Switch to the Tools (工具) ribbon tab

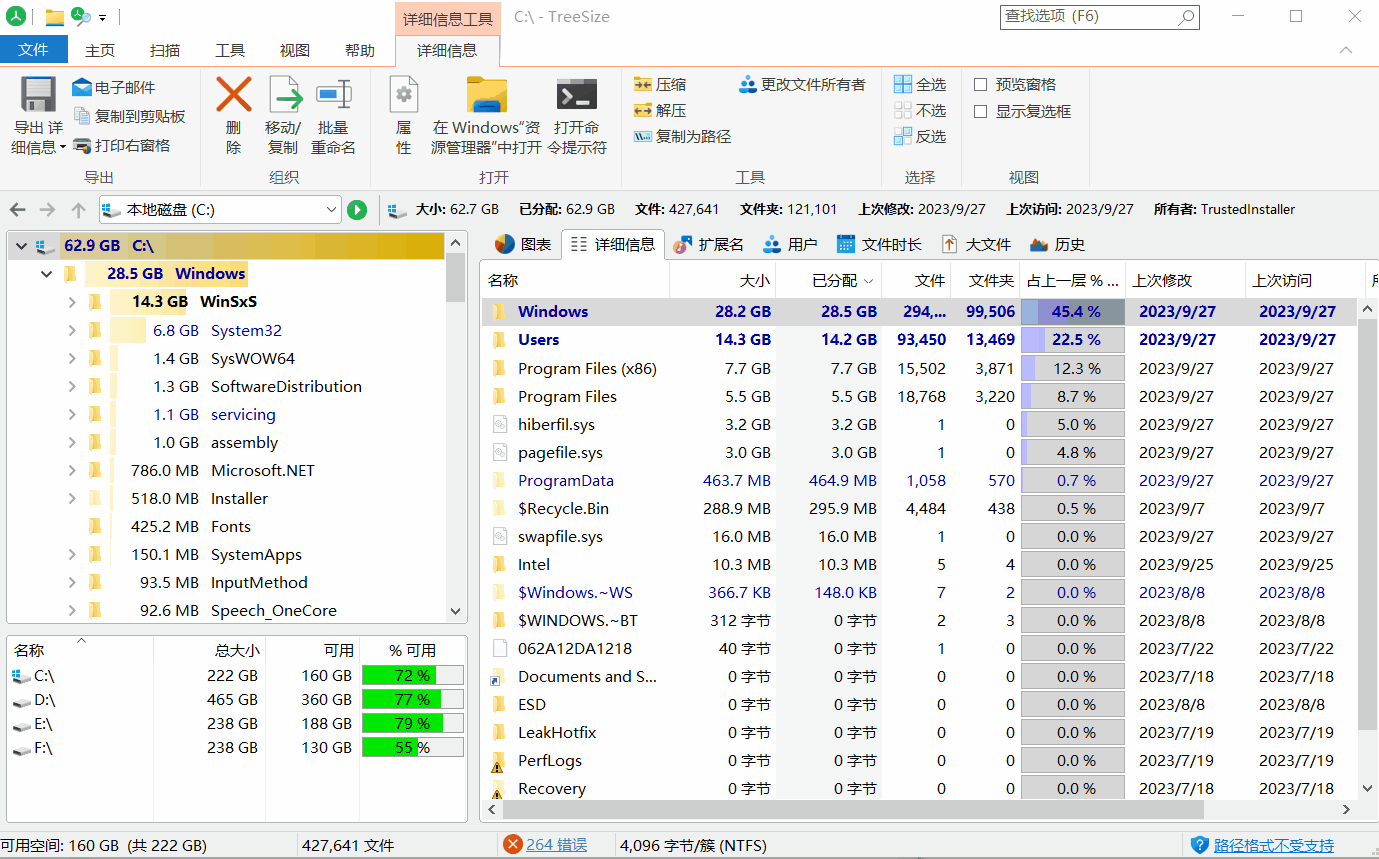pyautogui.click(x=230, y=50)
